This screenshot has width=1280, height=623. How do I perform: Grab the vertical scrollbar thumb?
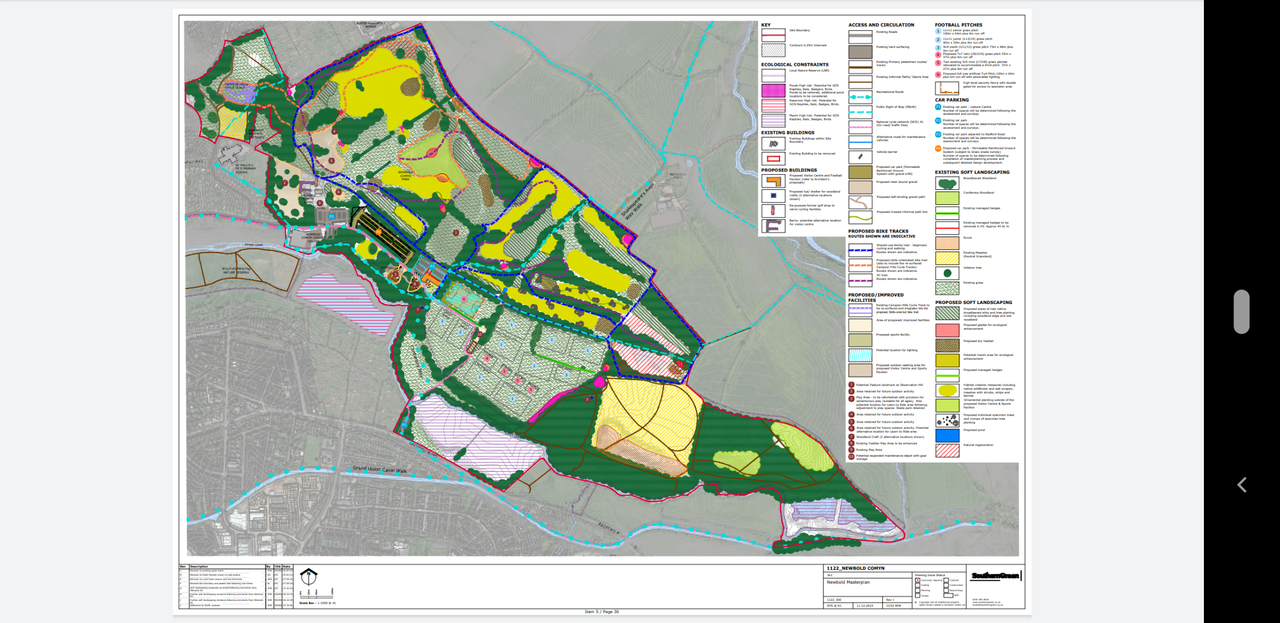pos(1241,312)
